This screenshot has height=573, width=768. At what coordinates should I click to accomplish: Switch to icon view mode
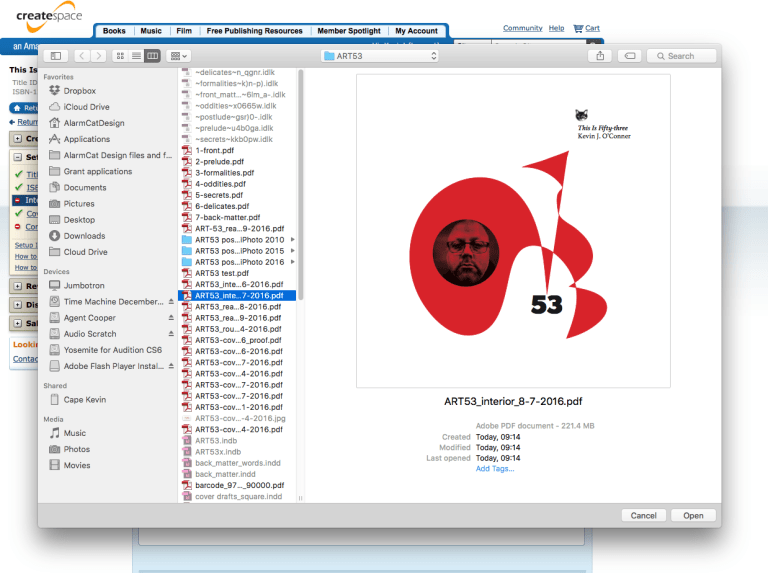121,56
